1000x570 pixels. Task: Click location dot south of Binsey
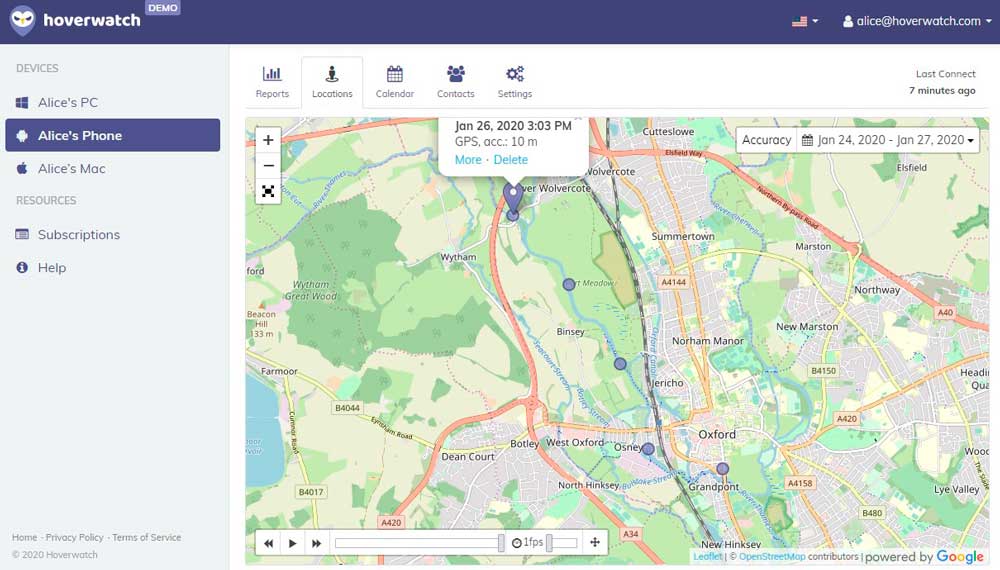[620, 363]
